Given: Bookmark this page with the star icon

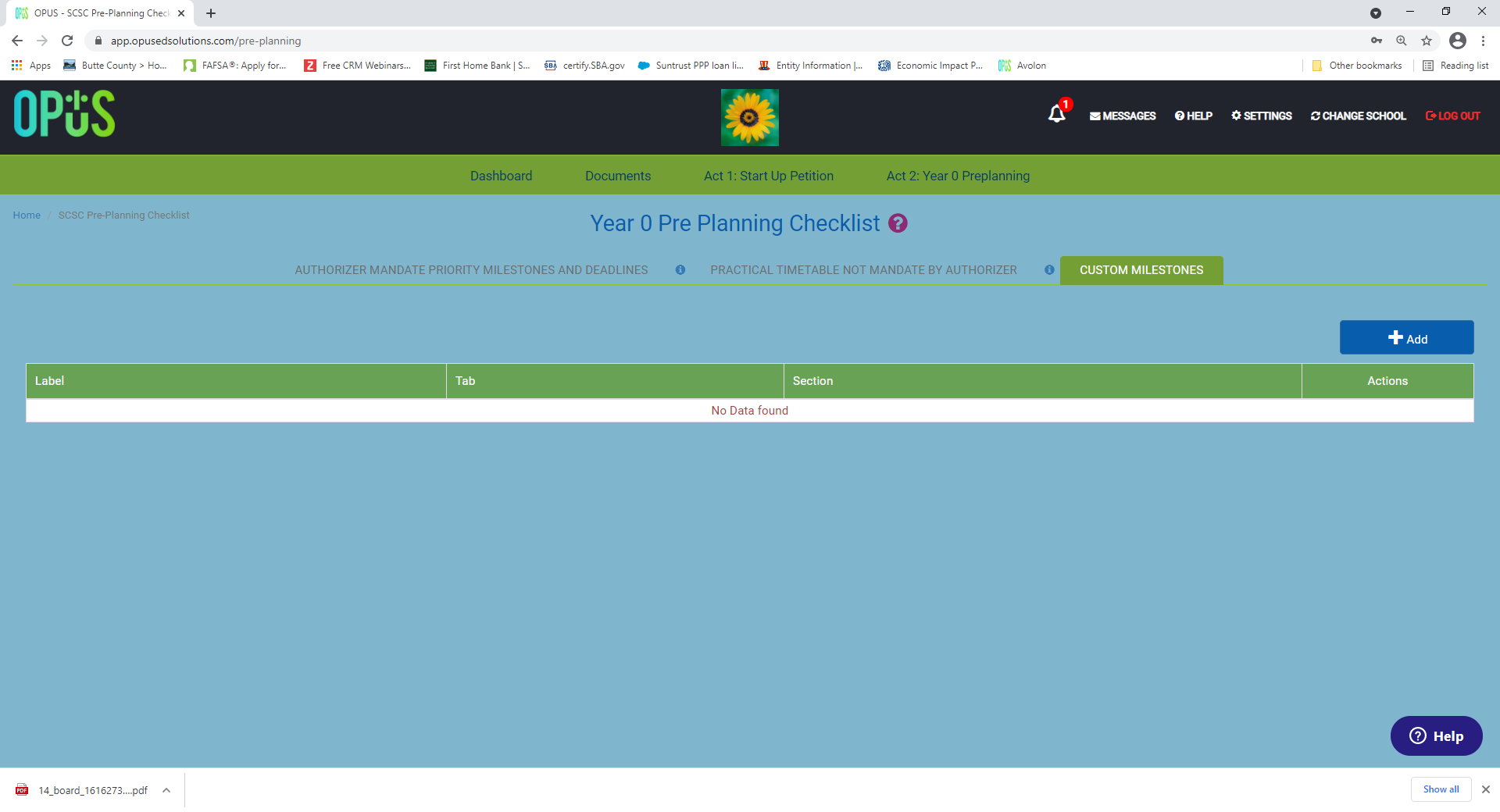Looking at the screenshot, I should pos(1427,41).
